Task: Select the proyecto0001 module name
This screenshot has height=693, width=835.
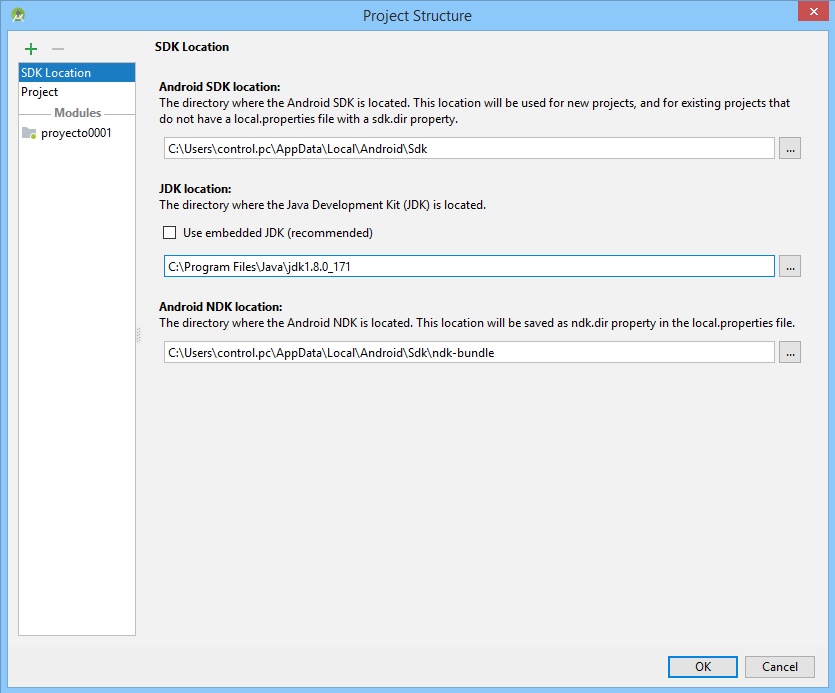Action: pos(76,133)
